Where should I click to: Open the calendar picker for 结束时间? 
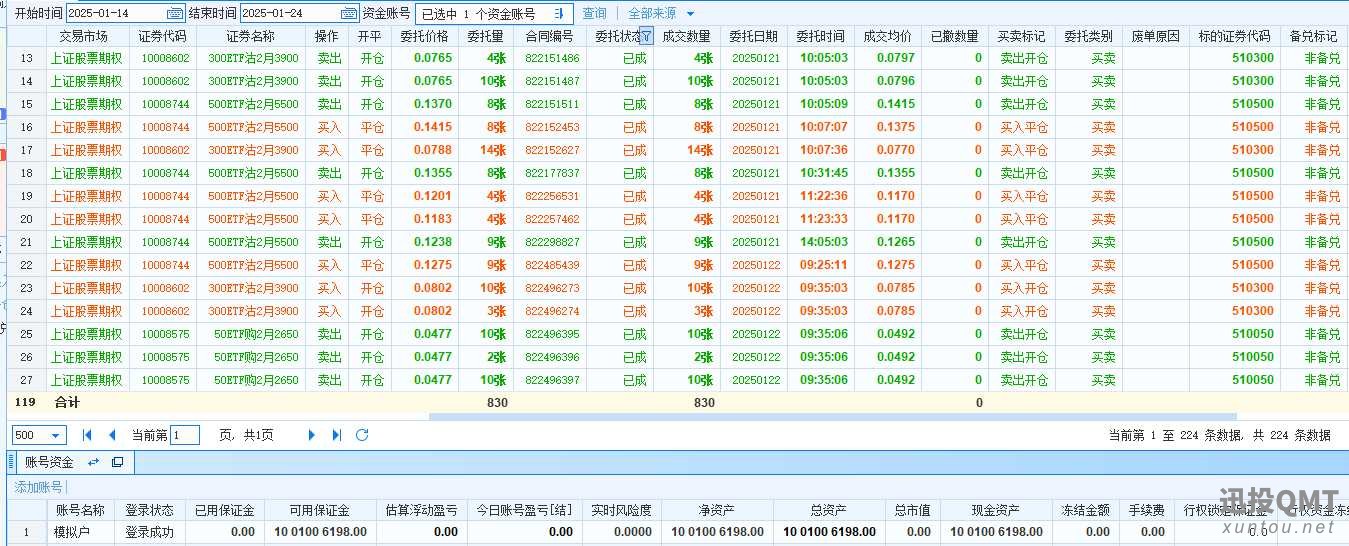pyautogui.click(x=348, y=14)
